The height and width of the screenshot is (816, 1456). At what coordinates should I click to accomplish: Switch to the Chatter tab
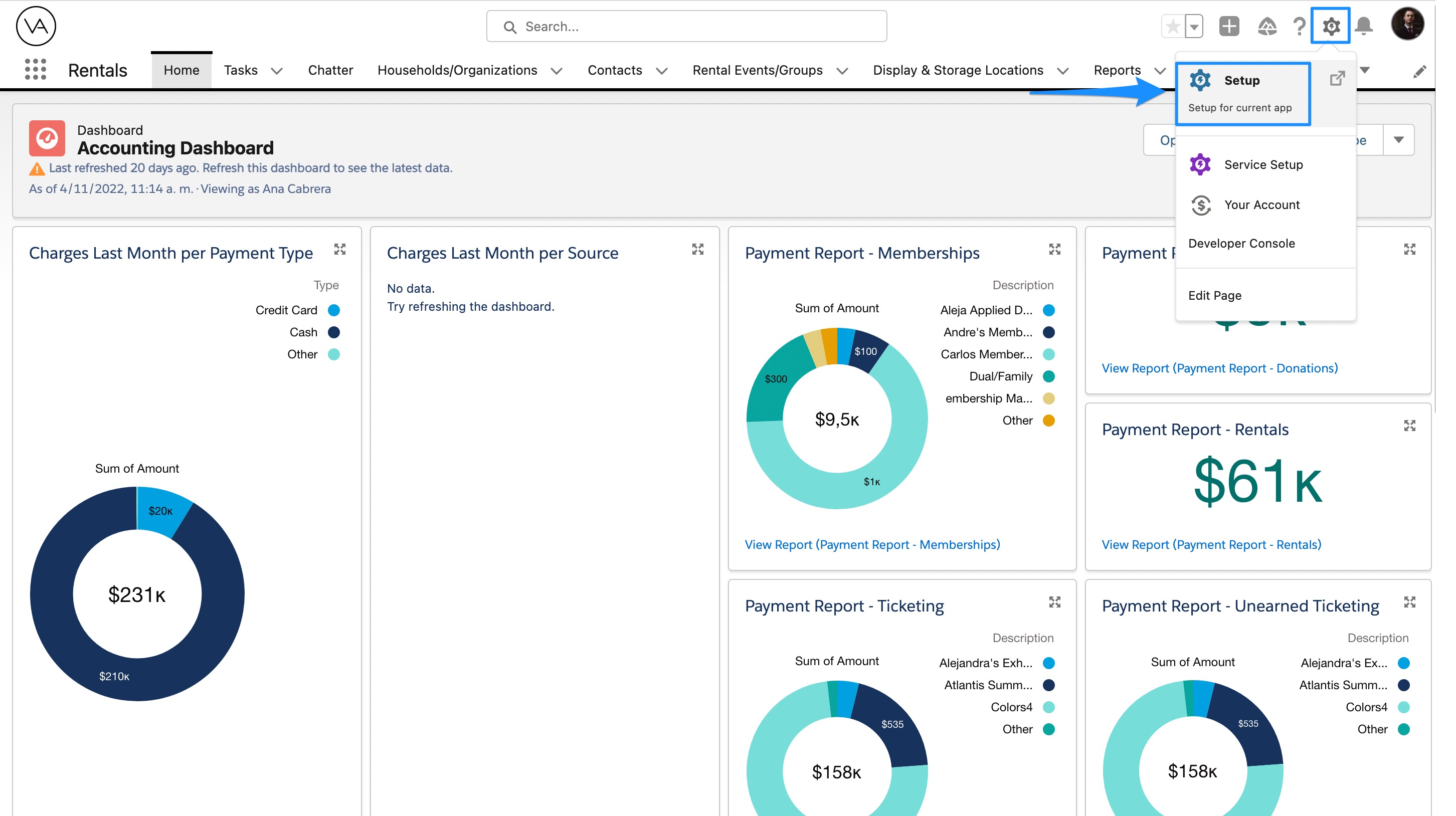coord(330,70)
